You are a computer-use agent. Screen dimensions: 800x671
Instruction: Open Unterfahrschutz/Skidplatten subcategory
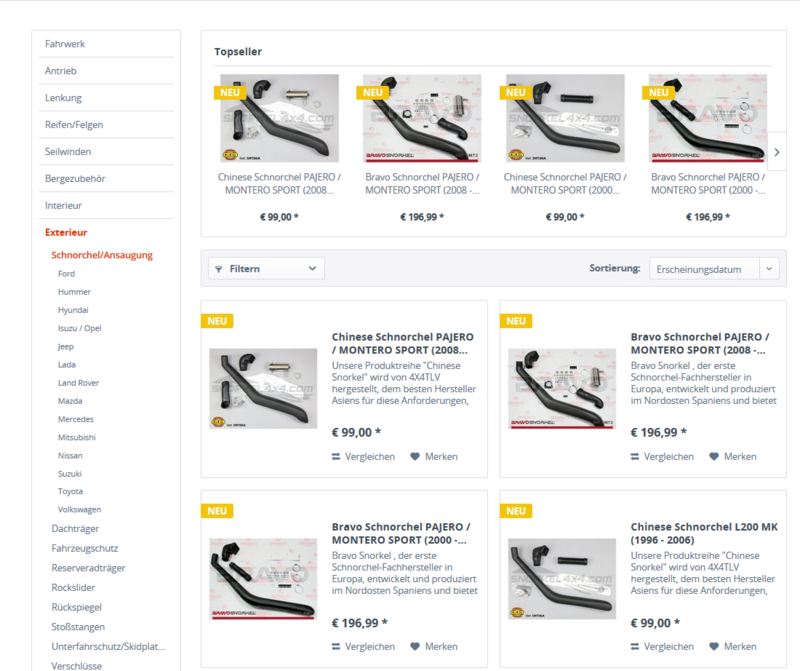(x=108, y=647)
